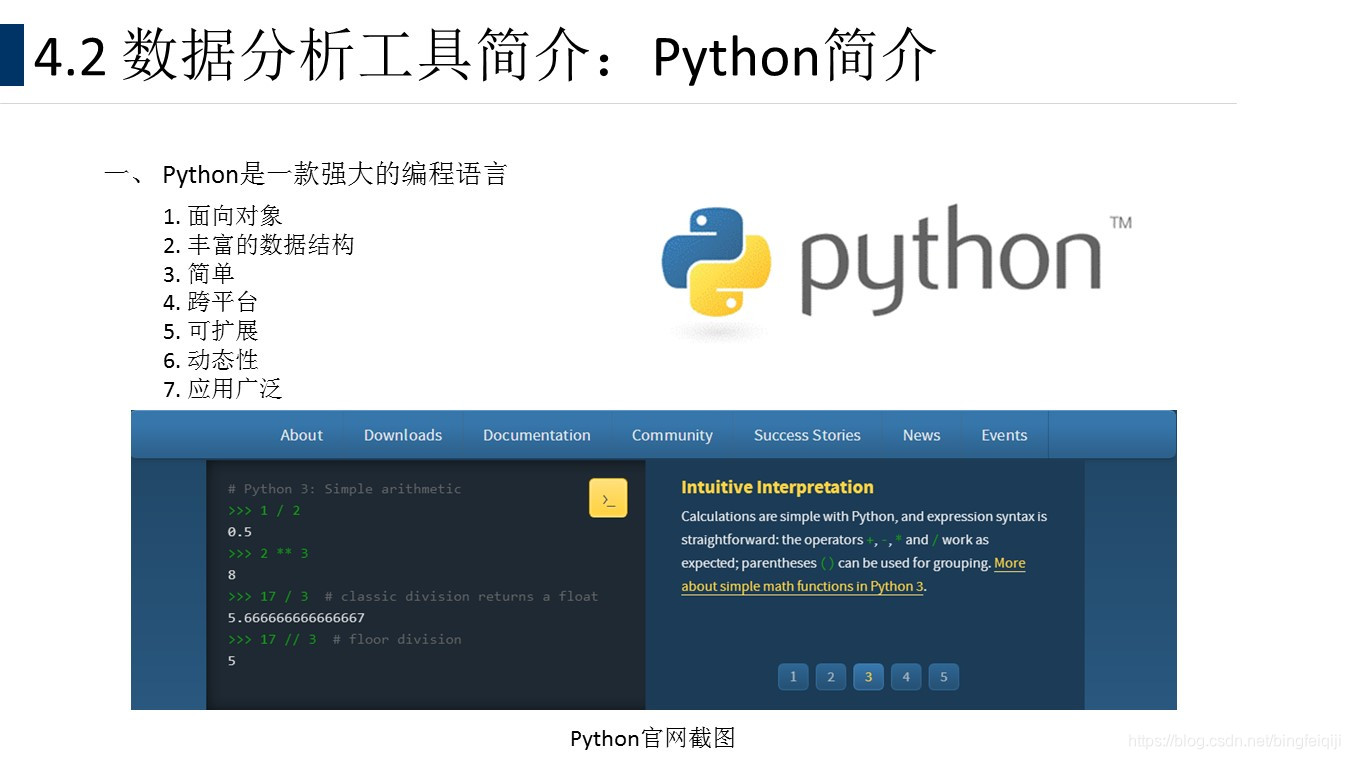
Task: Open the Community menu item
Action: [x=672, y=435]
